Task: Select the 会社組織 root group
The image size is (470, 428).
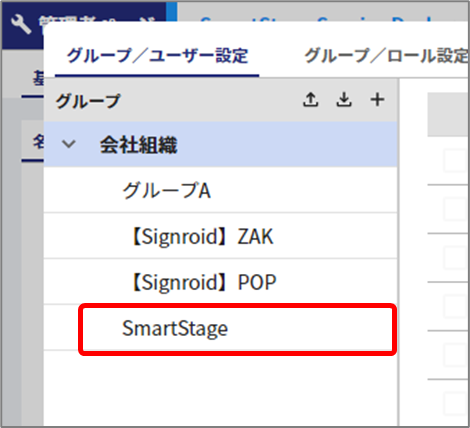Action: click(x=220, y=144)
